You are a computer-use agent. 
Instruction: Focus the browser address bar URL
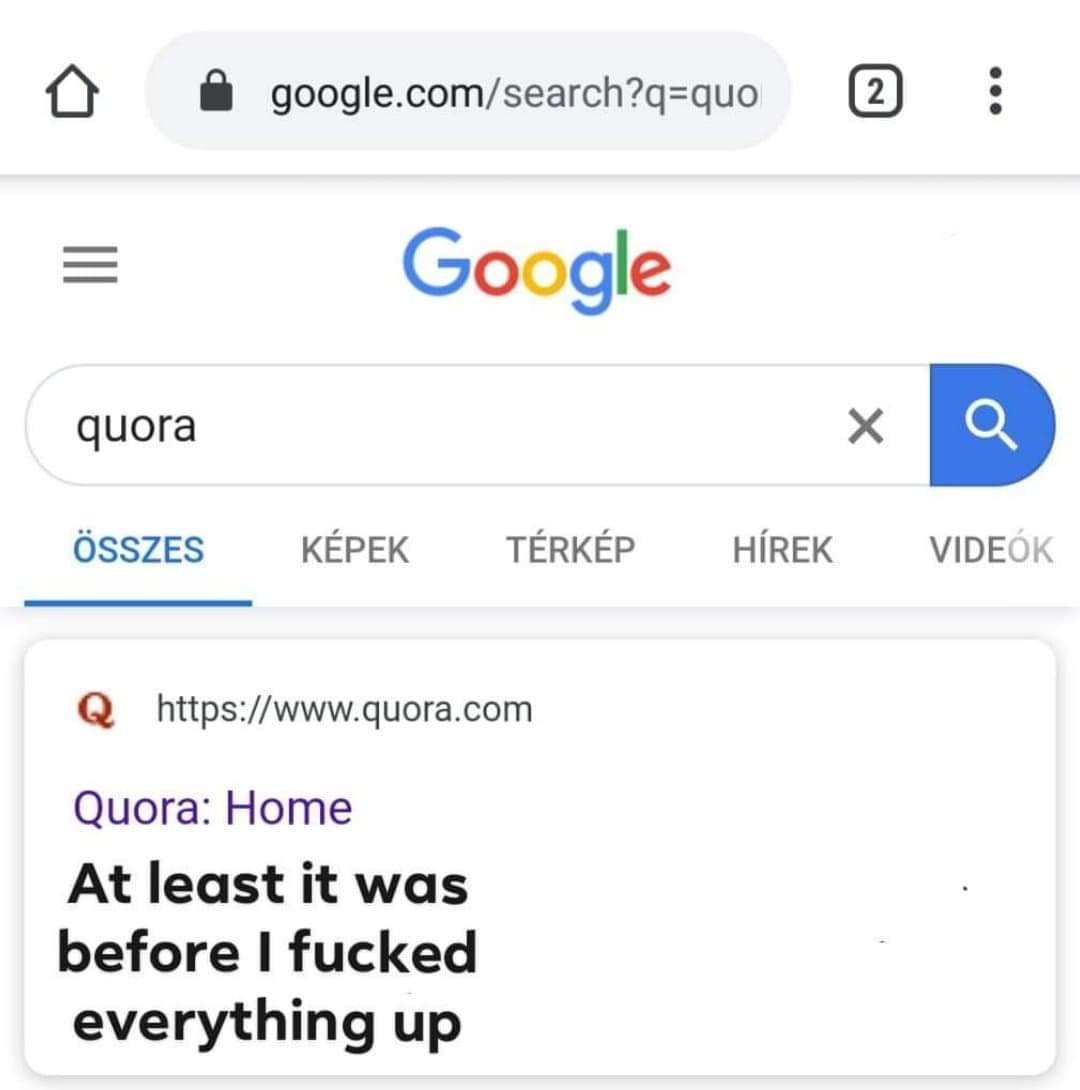[x=515, y=93]
